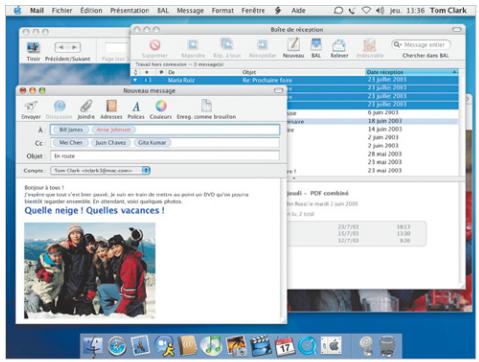Screen dimensions: 479x362
Task: Open iChat from the Dock
Action: pos(164,346)
